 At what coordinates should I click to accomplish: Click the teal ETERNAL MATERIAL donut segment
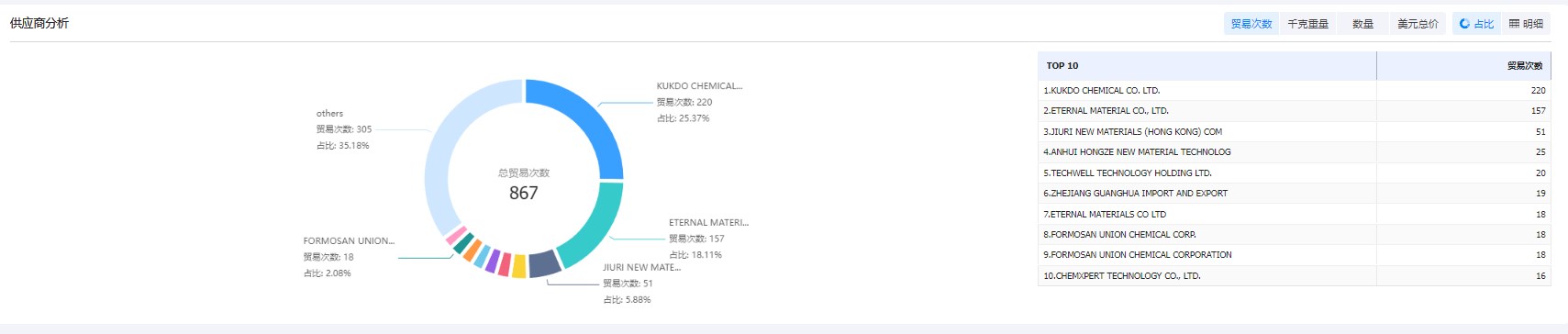tap(595, 228)
